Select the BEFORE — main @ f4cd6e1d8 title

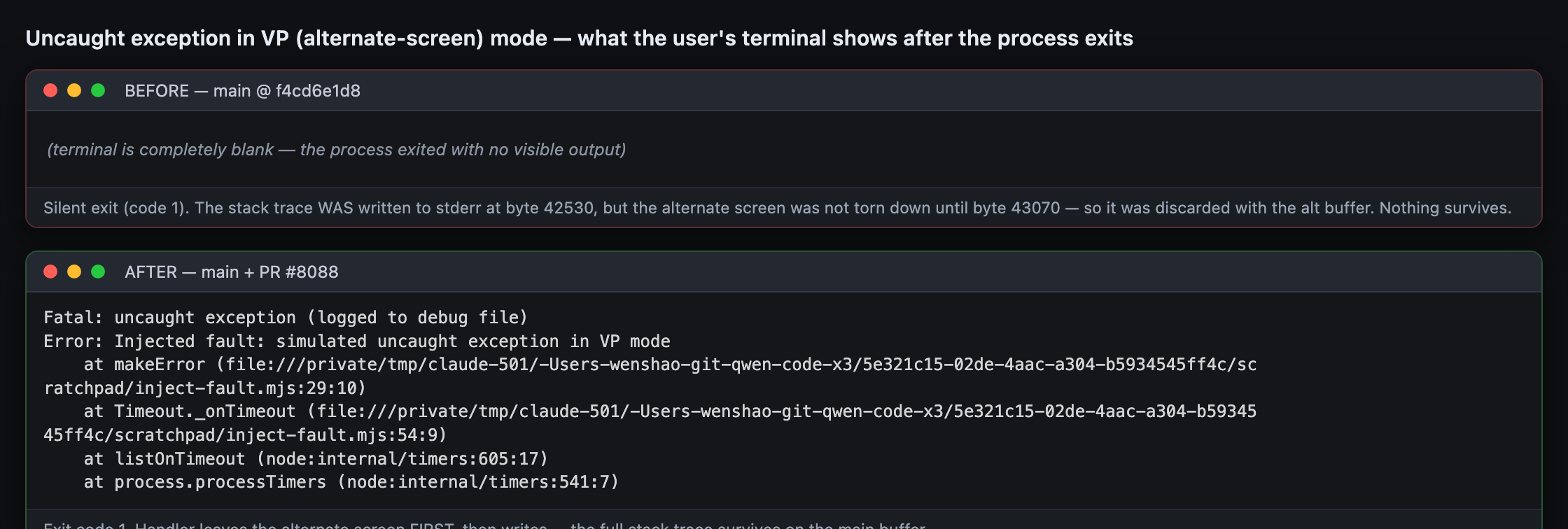pos(242,91)
